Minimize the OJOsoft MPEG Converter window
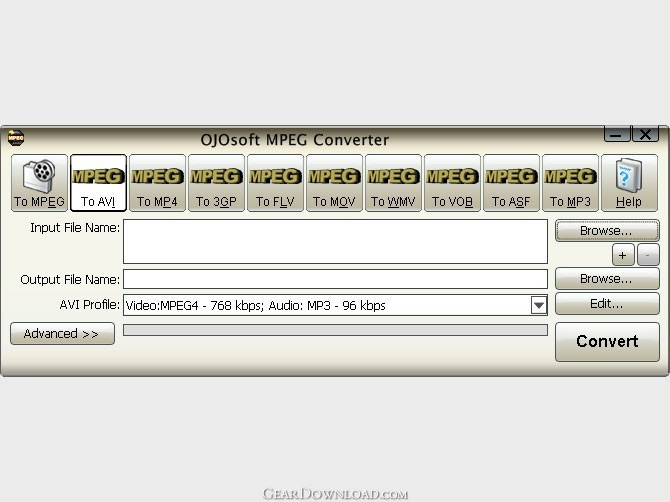 tap(617, 134)
